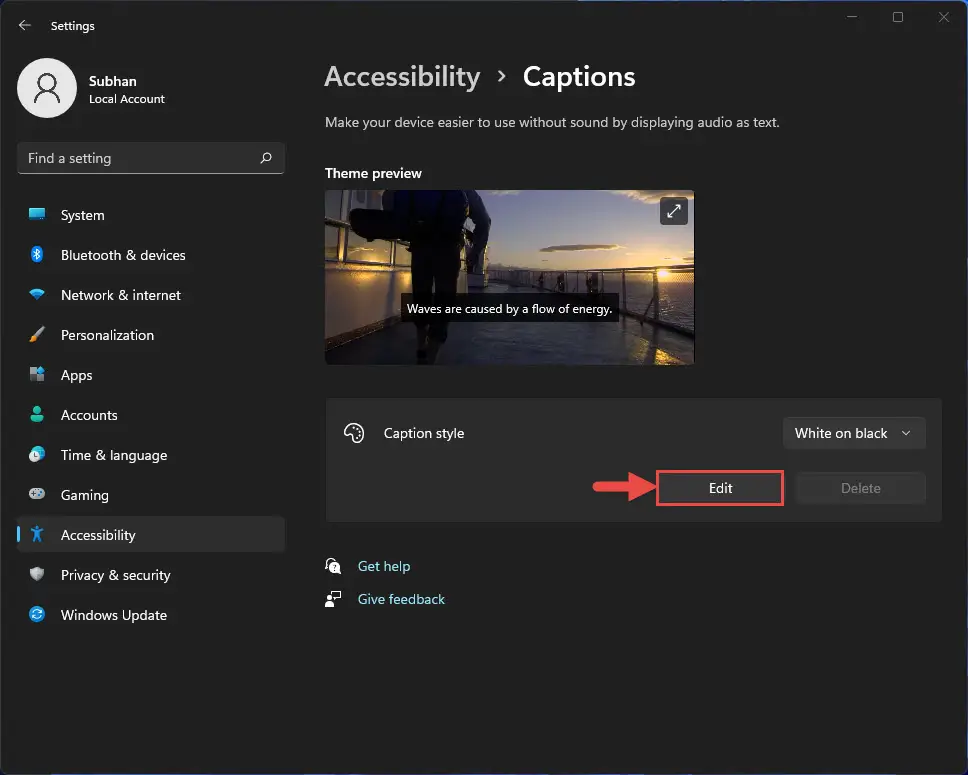Click the Windows Update refresh icon
This screenshot has width=968, height=775.
(x=37, y=614)
